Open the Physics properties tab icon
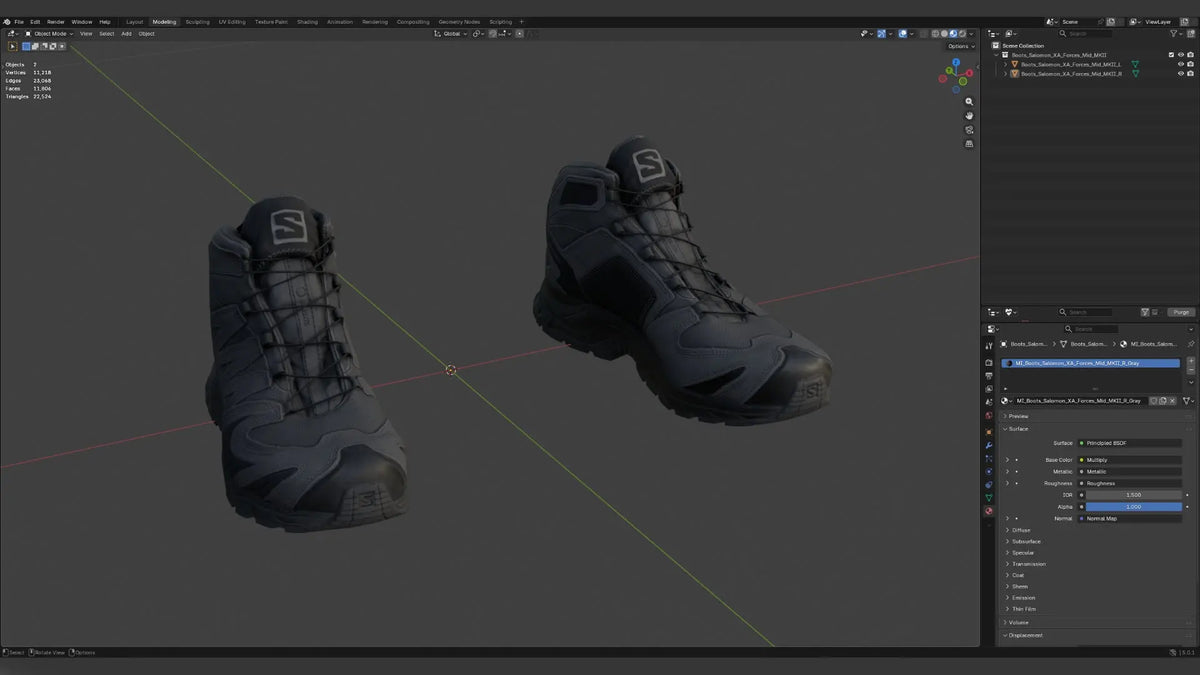Viewport: 1200px width, 675px height. click(989, 471)
